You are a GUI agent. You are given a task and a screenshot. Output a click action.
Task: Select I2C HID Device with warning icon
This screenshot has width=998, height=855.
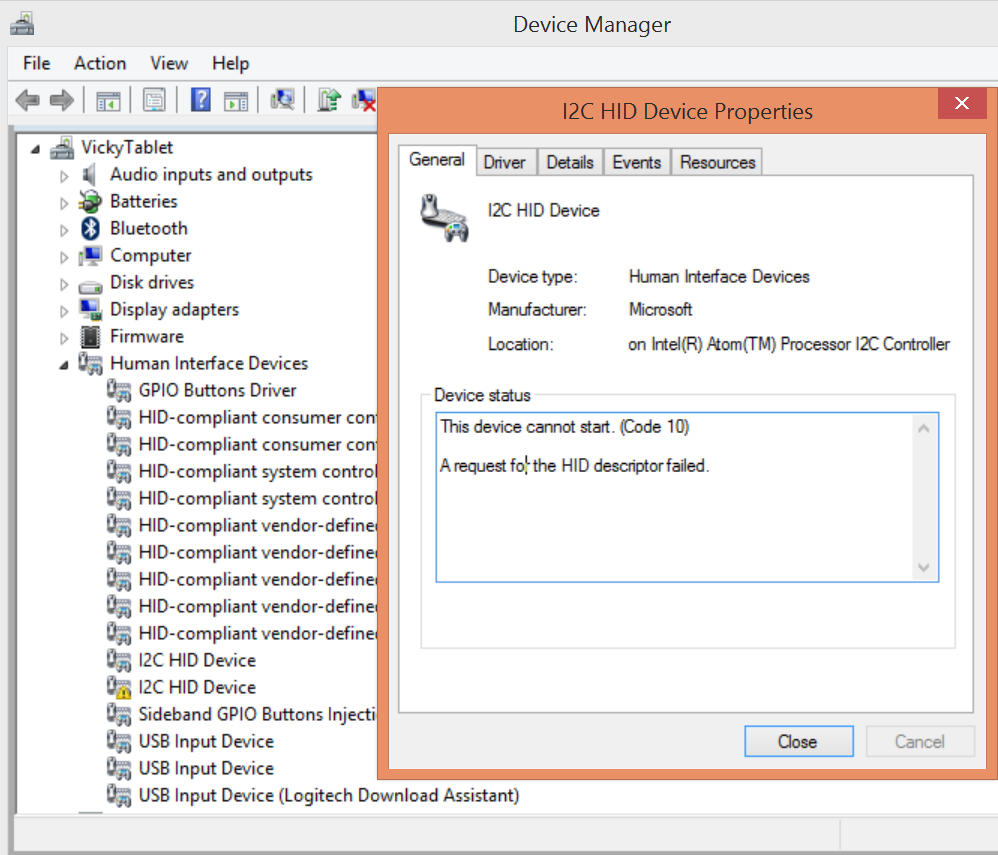(x=196, y=687)
